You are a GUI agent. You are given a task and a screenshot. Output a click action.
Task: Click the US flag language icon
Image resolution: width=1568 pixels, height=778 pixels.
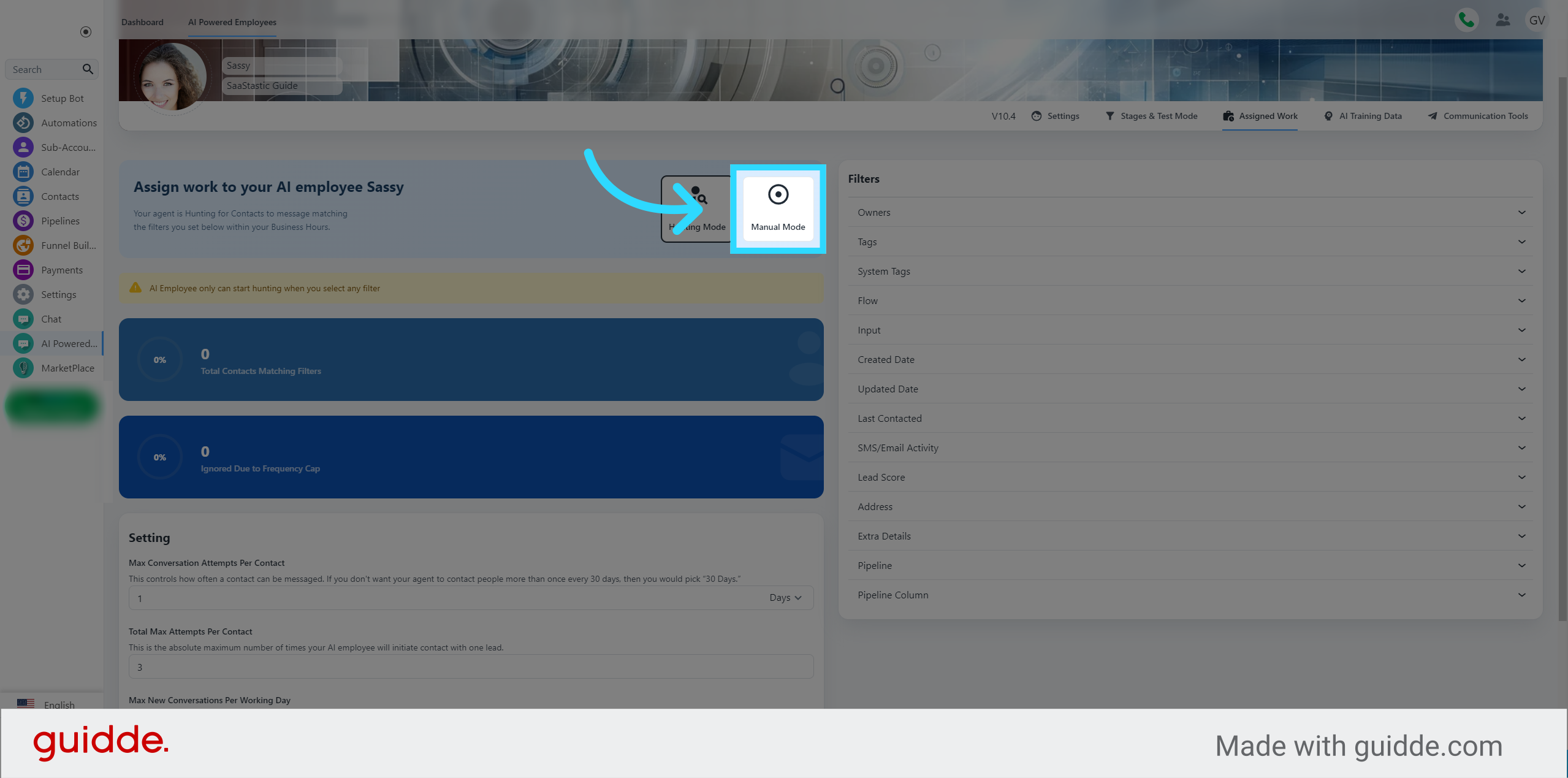click(x=26, y=704)
